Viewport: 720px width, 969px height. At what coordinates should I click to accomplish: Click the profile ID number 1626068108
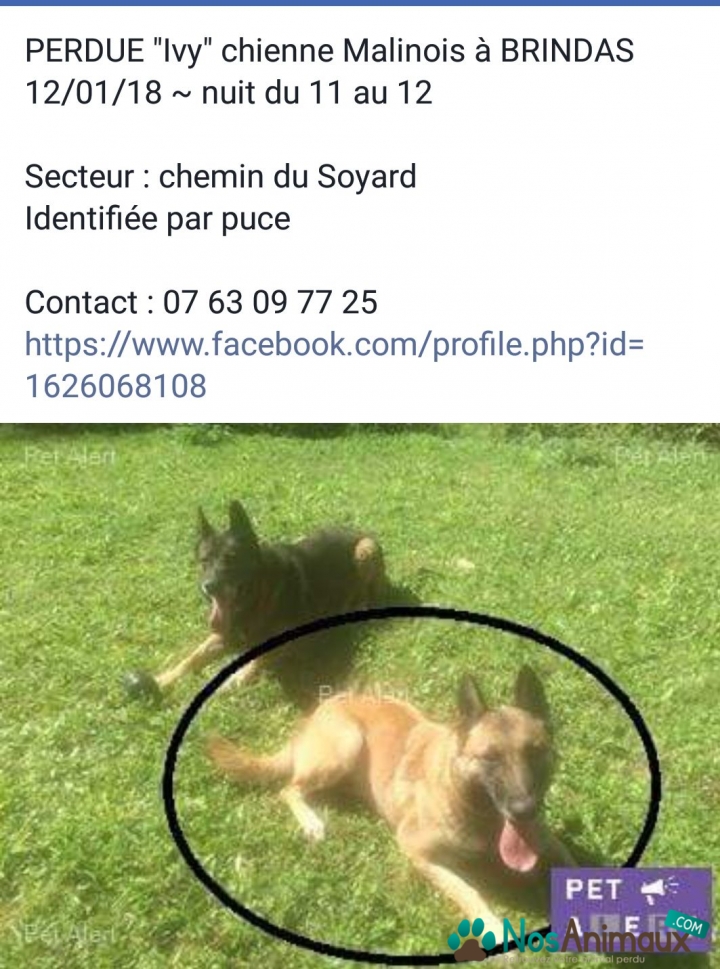[116, 386]
